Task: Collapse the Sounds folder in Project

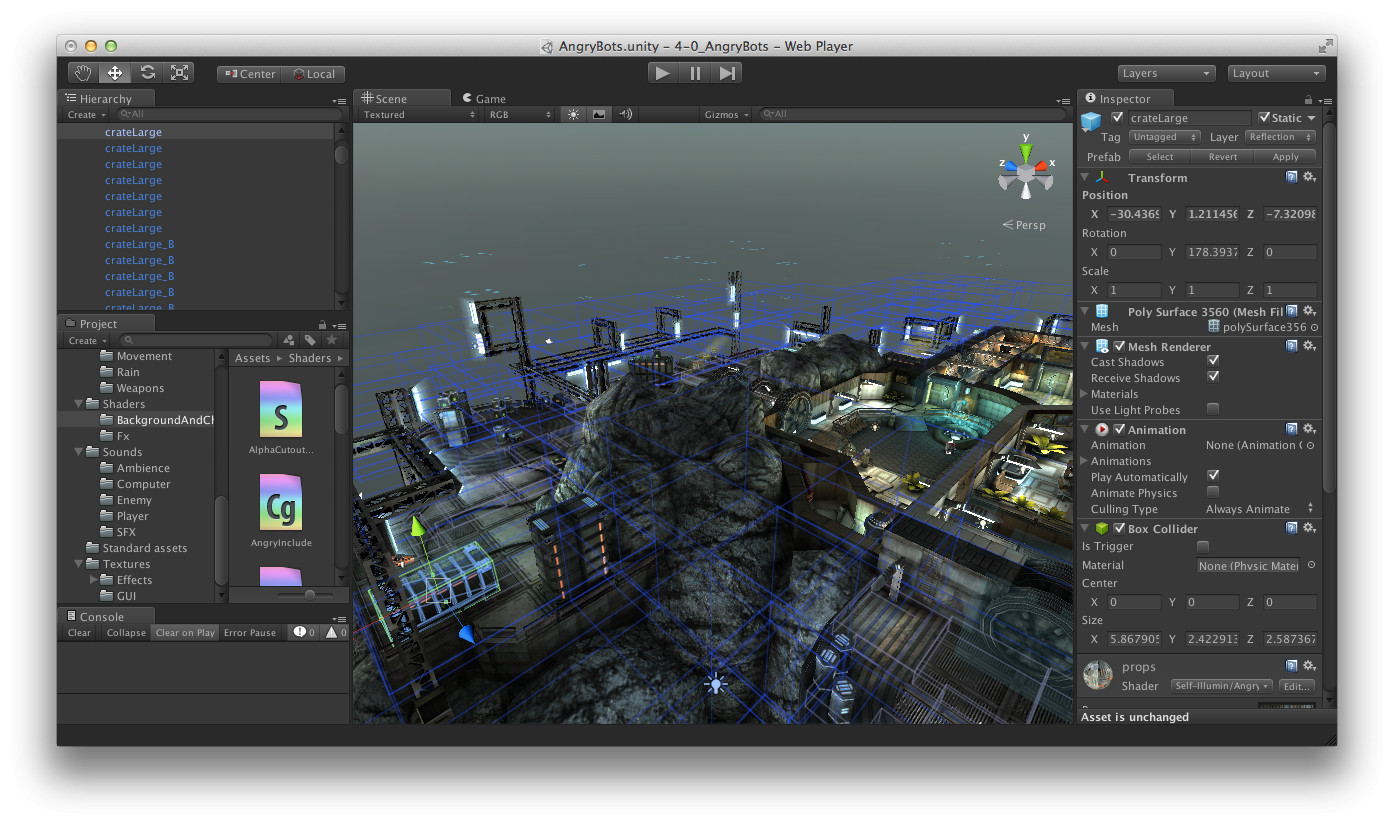Action: (x=80, y=452)
